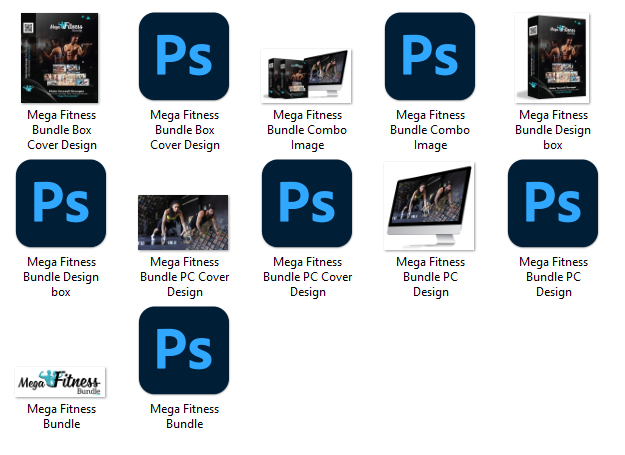Click 'Bundle PC Design' name under Ps icon
Viewport: 625px width, 455px height.
pos(553,277)
